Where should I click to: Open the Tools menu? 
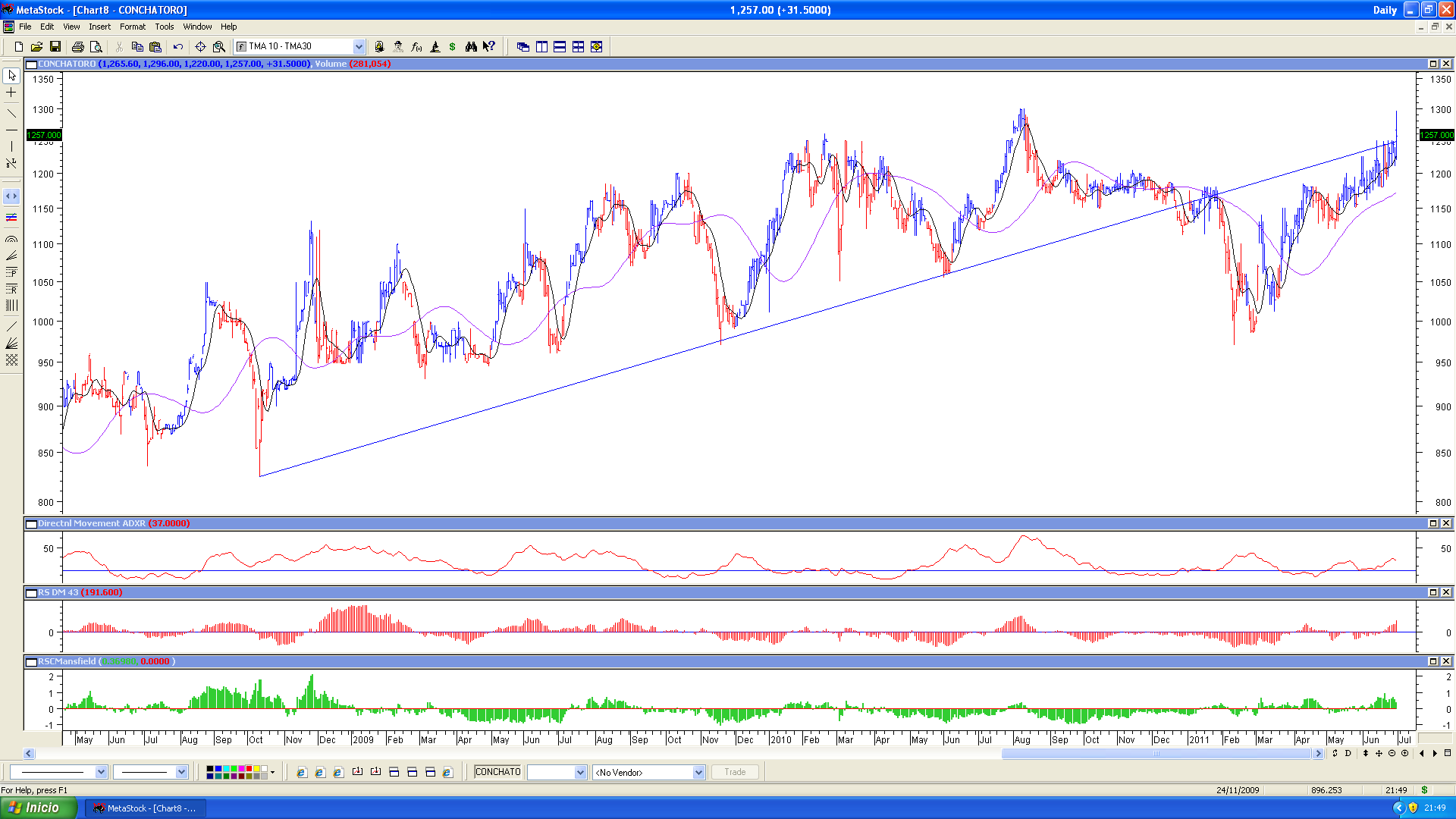tap(164, 27)
